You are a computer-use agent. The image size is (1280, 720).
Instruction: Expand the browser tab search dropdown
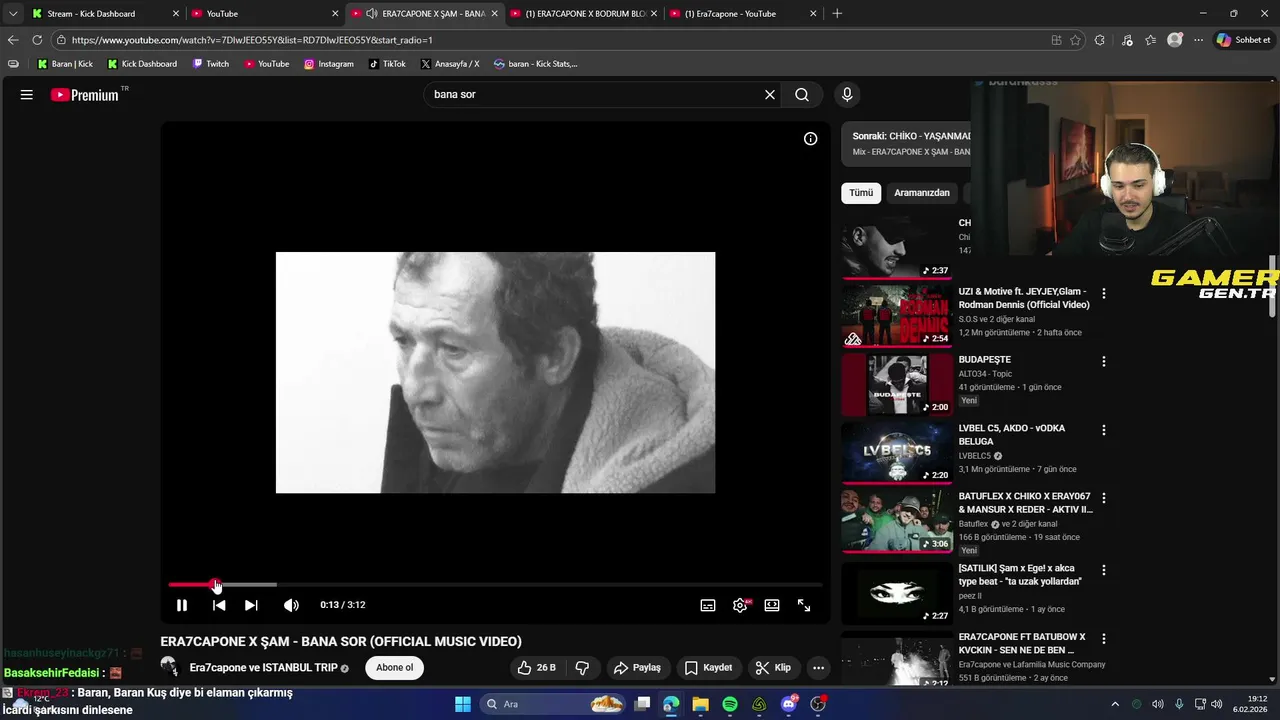click(x=13, y=14)
